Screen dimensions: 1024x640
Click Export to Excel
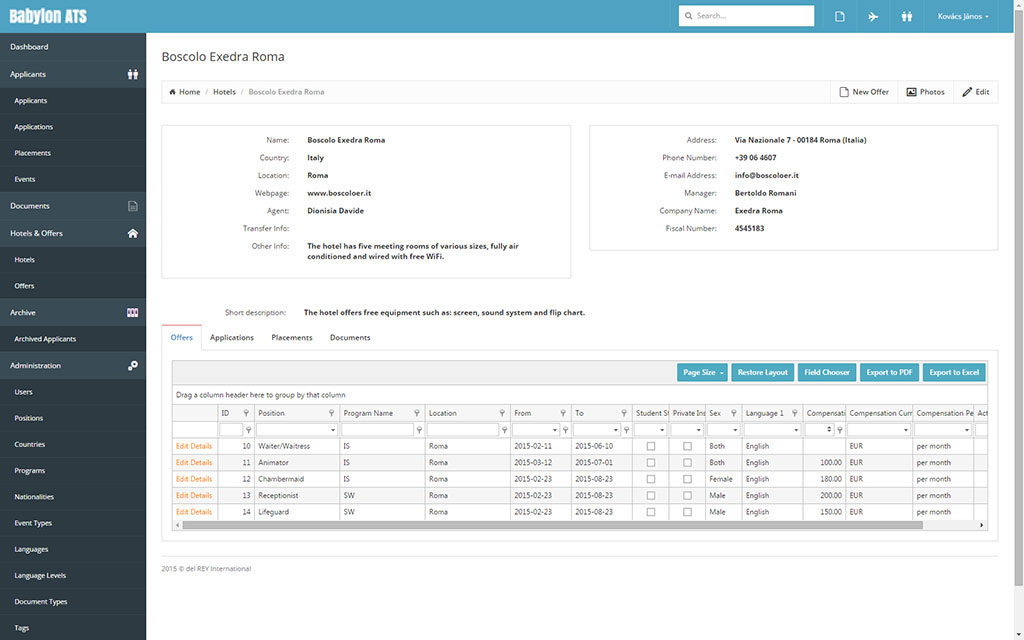tap(954, 373)
